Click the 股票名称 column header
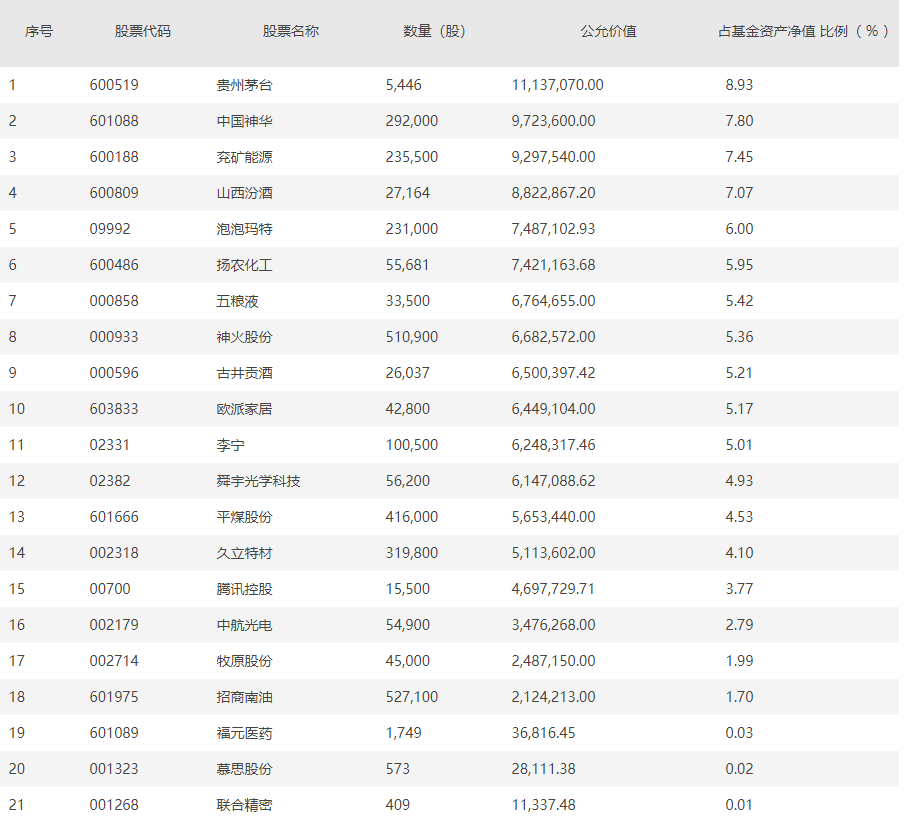The image size is (909, 825). click(x=290, y=31)
